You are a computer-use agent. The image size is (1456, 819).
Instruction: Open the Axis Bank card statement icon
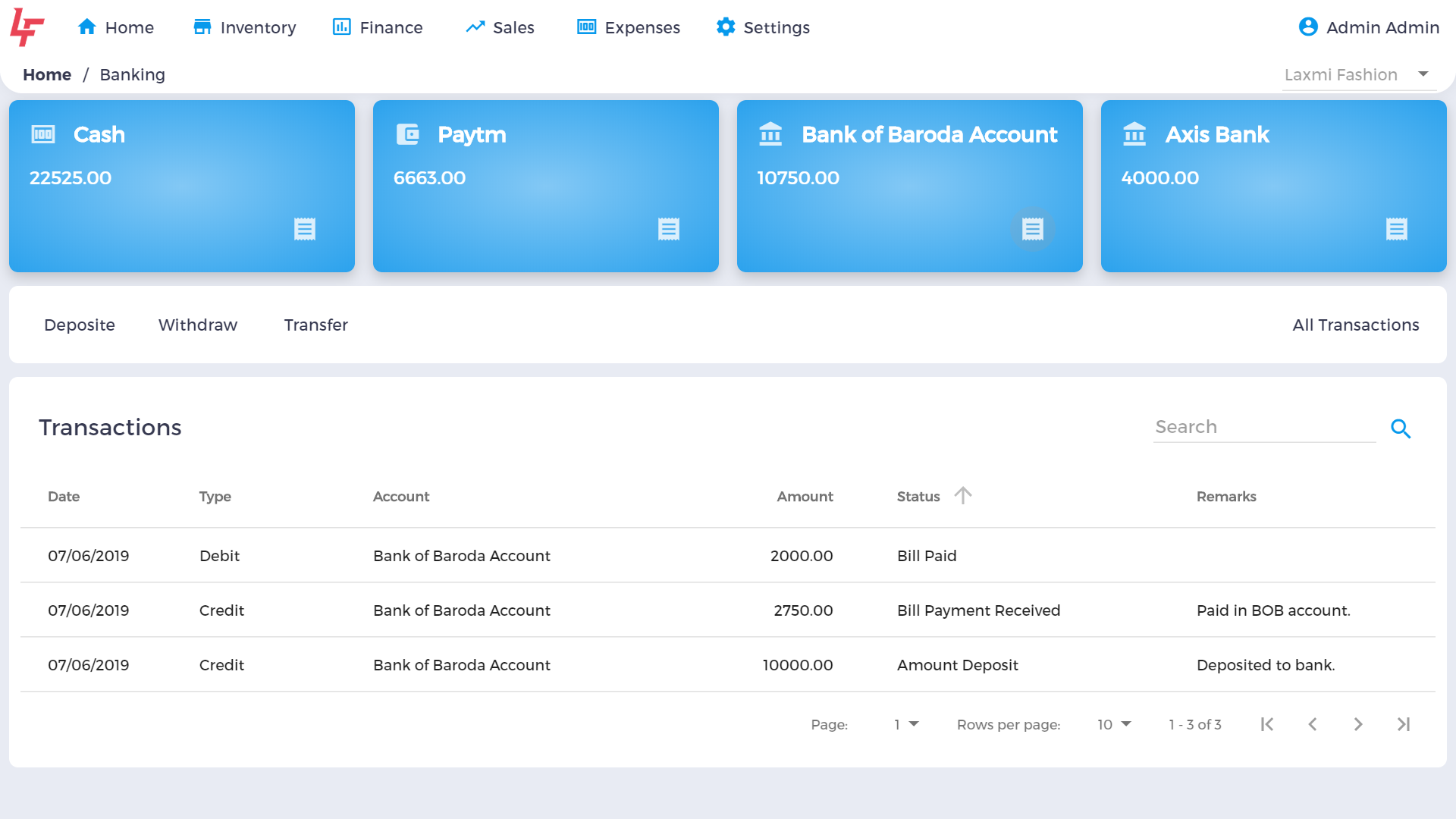pos(1397,229)
